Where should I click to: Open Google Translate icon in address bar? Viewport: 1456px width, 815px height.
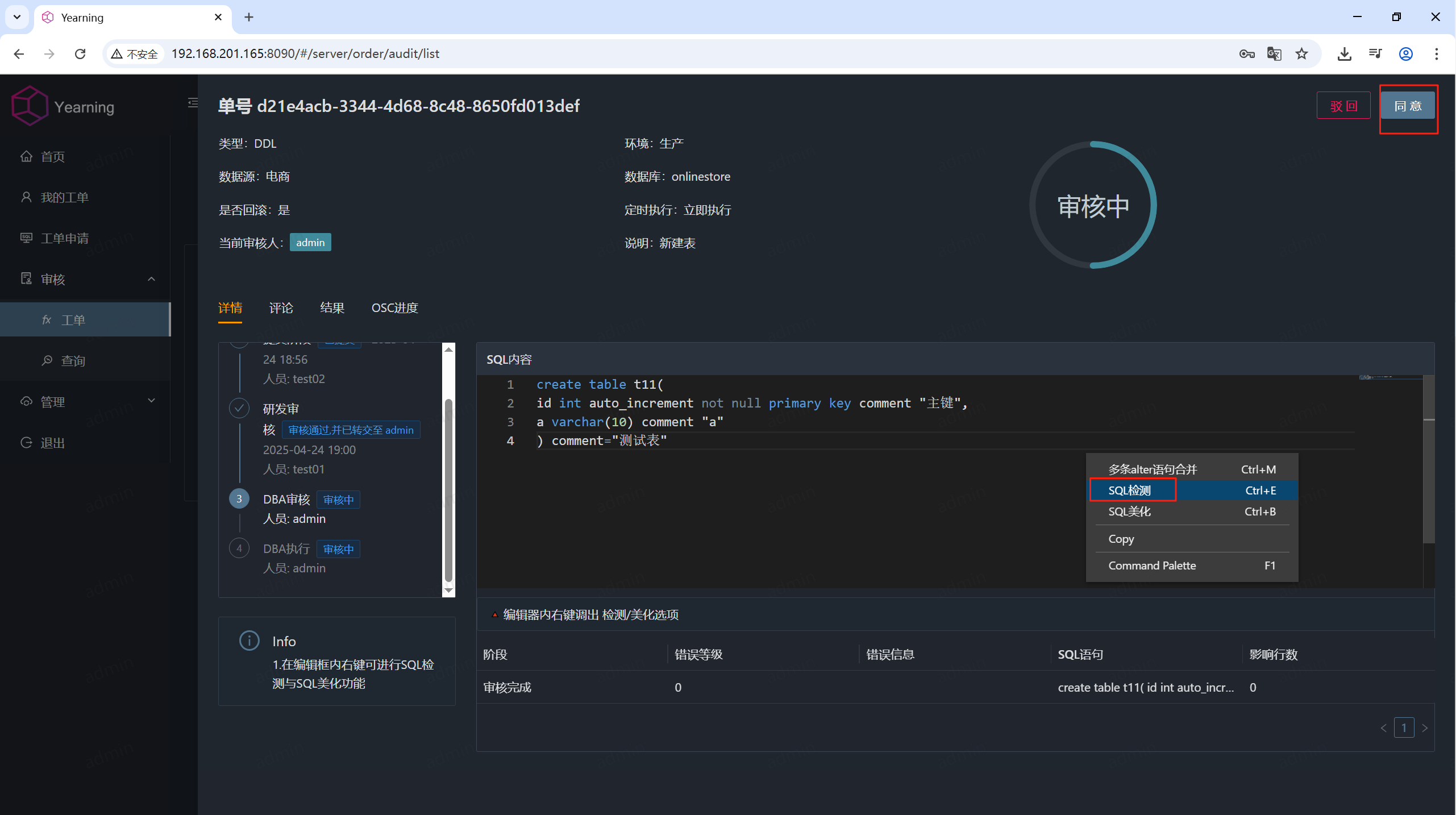[x=1274, y=53]
